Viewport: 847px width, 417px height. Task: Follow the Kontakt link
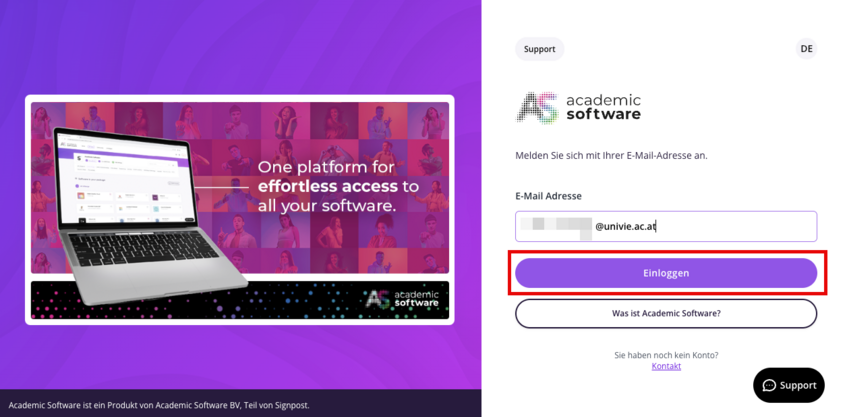pyautogui.click(x=666, y=366)
